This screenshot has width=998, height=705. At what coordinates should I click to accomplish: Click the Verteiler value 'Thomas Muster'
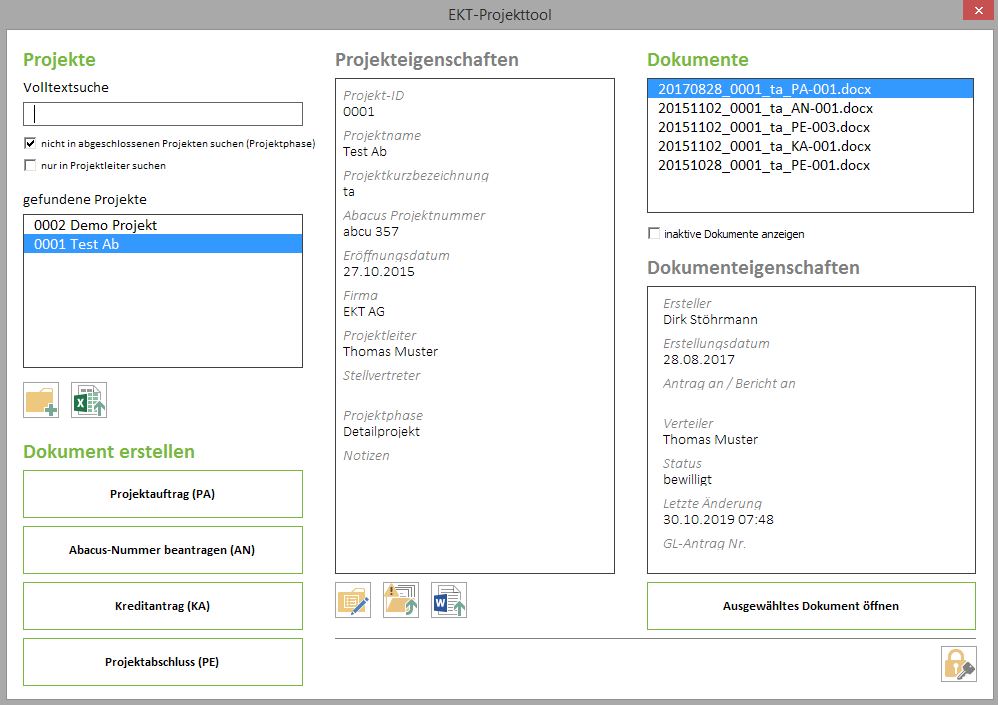(x=710, y=440)
